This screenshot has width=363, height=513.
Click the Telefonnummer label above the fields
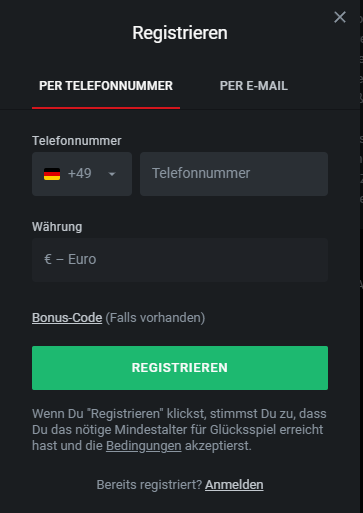coord(77,141)
